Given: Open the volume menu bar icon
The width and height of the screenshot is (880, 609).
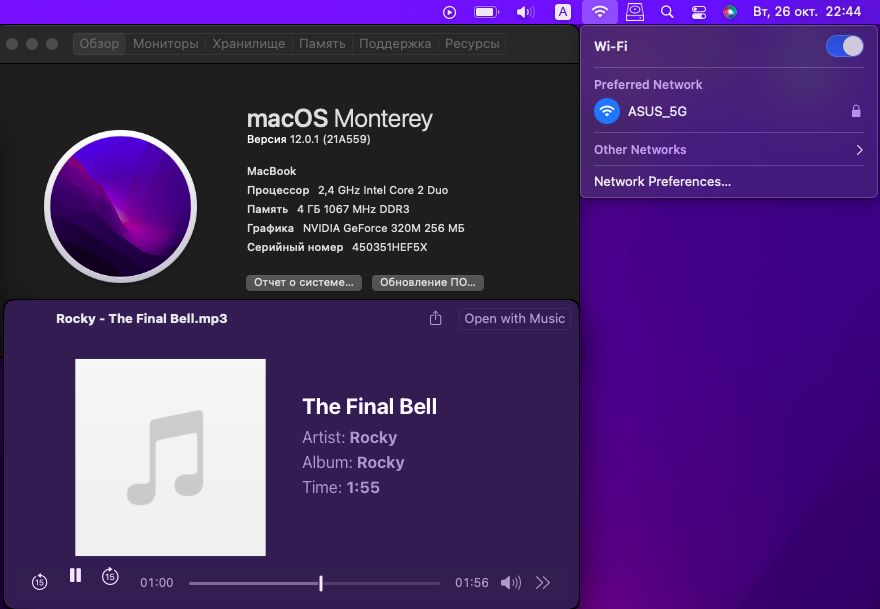Looking at the screenshot, I should click(525, 12).
